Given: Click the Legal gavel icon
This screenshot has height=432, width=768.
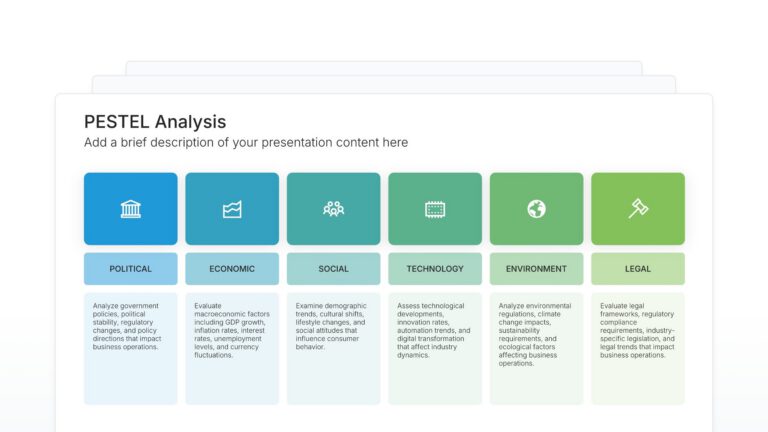Looking at the screenshot, I should (x=638, y=209).
